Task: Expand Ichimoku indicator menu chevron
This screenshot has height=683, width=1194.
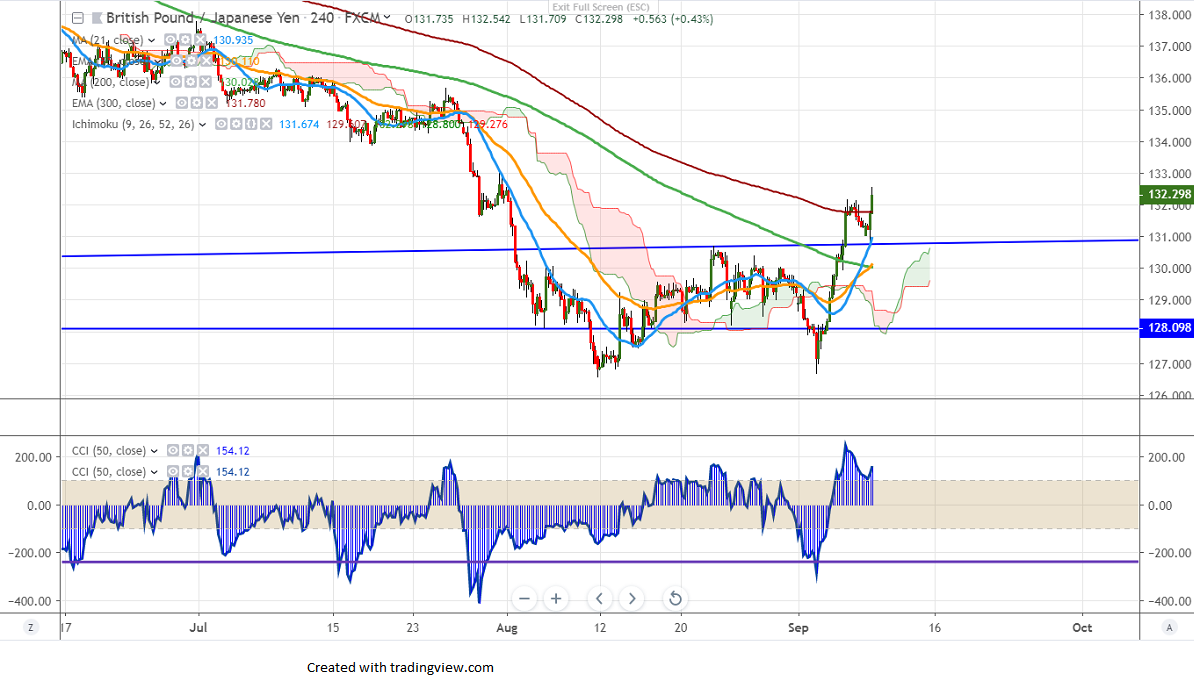Action: (203, 125)
